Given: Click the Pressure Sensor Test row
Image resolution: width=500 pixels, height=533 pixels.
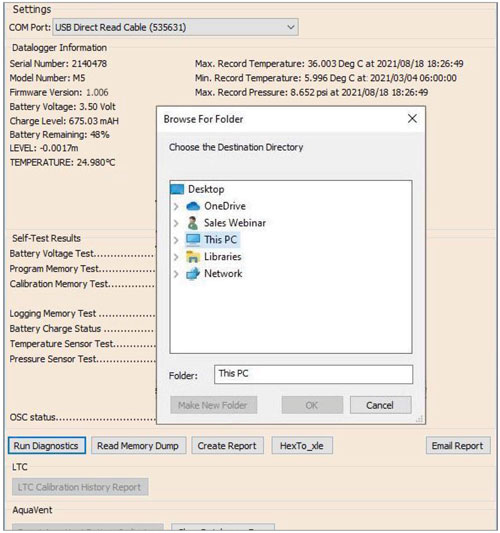Looking at the screenshot, I should [x=82, y=359].
